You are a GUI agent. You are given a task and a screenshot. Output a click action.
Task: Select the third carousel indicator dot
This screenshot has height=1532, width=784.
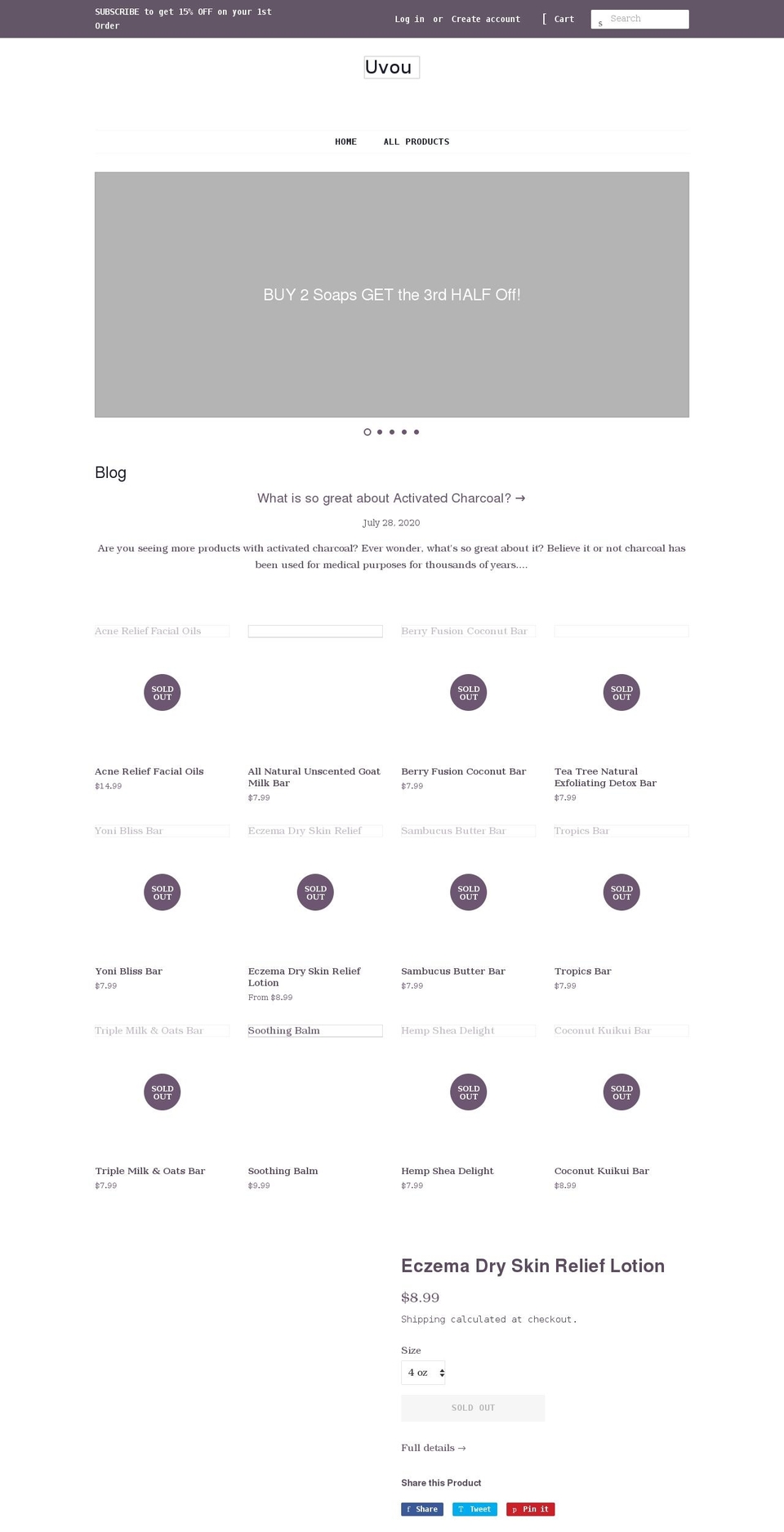coord(392,431)
